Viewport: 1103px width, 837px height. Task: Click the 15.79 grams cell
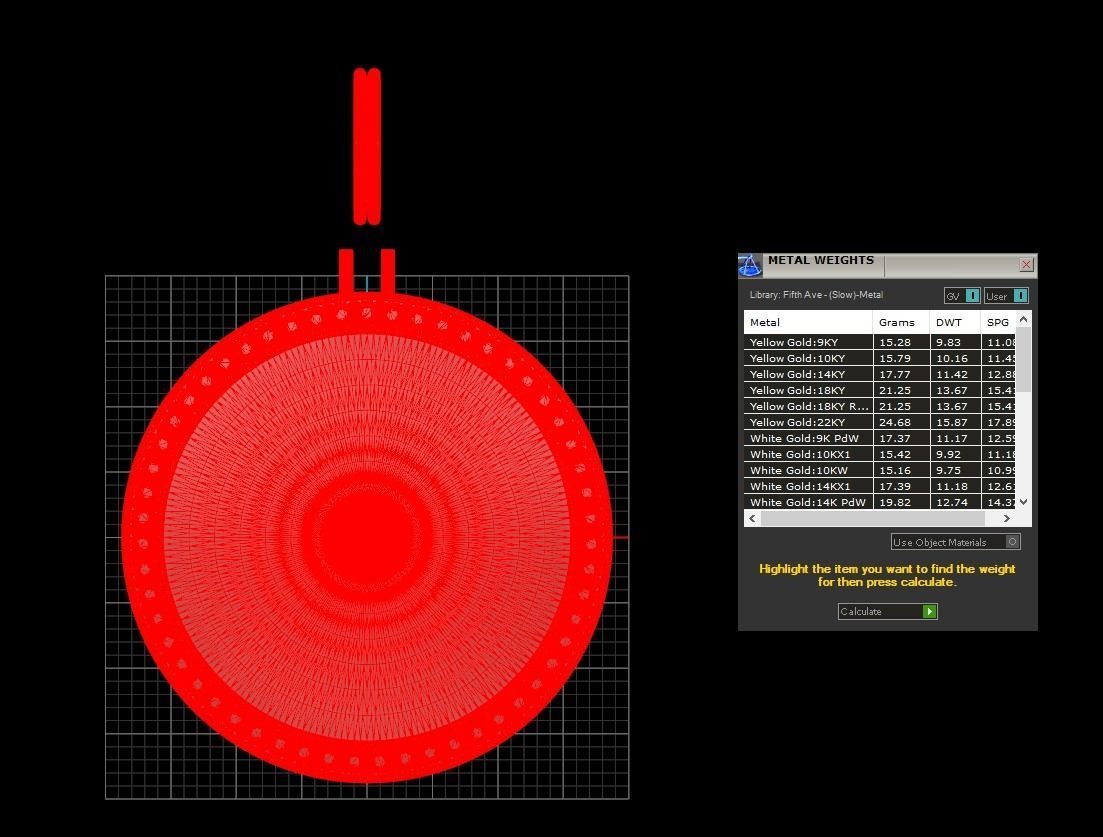click(901, 358)
